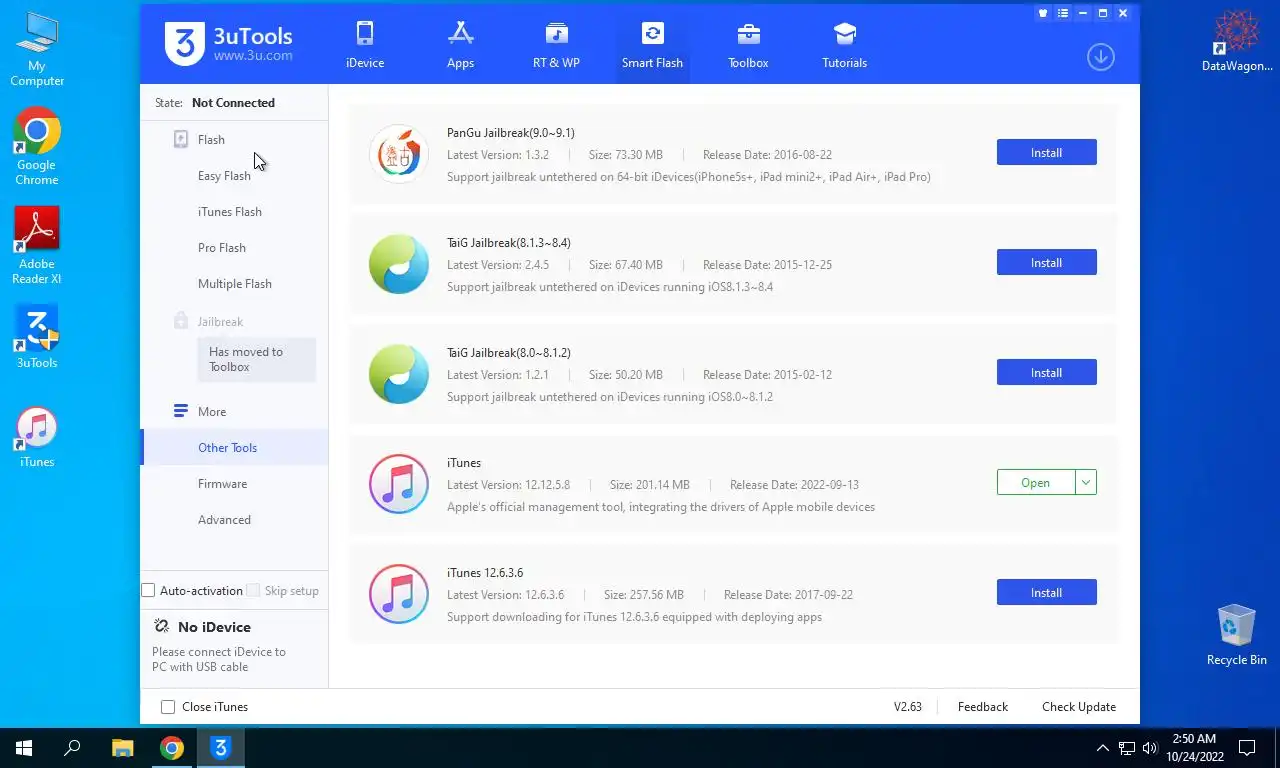Install PanGu Jailbreak (9.0~9.1)
The height and width of the screenshot is (768, 1280).
pos(1046,152)
